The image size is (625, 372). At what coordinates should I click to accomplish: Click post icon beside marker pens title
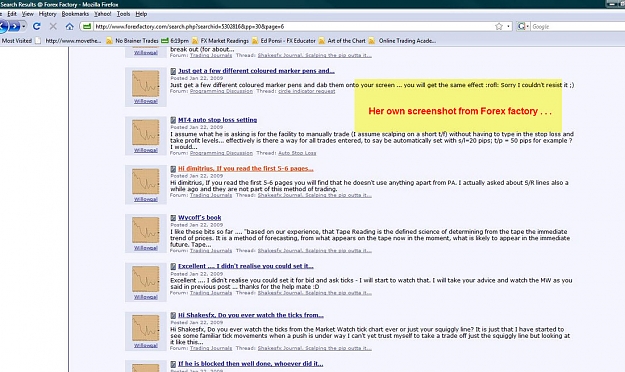(173, 71)
